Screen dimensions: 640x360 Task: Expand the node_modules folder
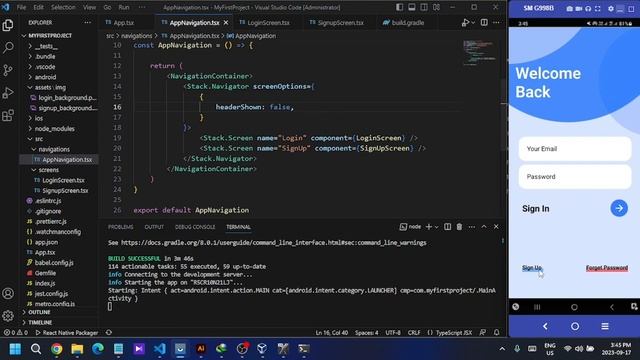point(54,129)
